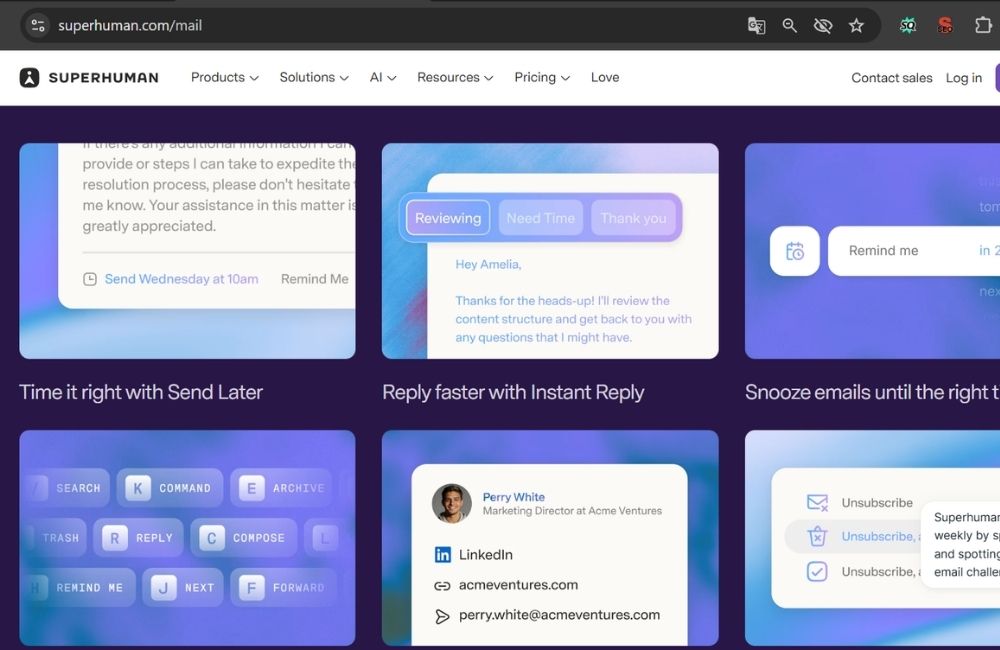Viewport: 1000px width, 650px height.
Task: Expand the Pricing dropdown menu
Action: point(542,77)
